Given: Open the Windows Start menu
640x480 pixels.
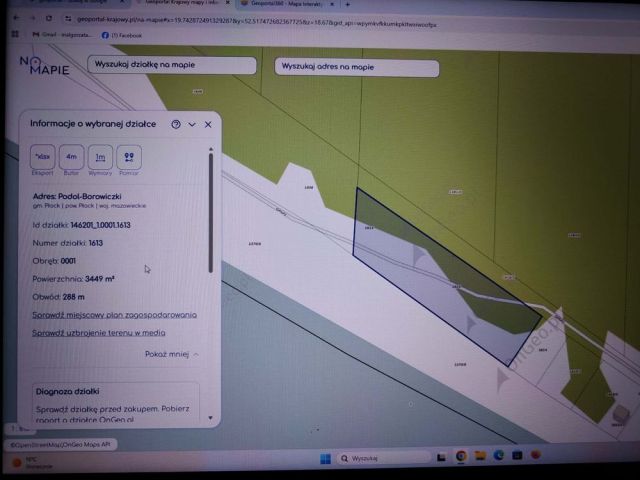Looking at the screenshot, I should pyautogui.click(x=325, y=458).
